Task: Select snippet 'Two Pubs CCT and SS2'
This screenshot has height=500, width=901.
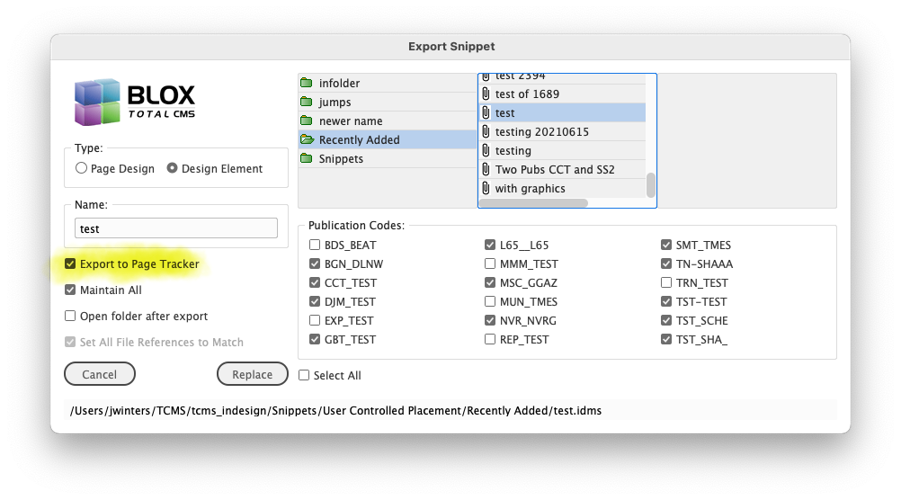Action: click(x=563, y=170)
